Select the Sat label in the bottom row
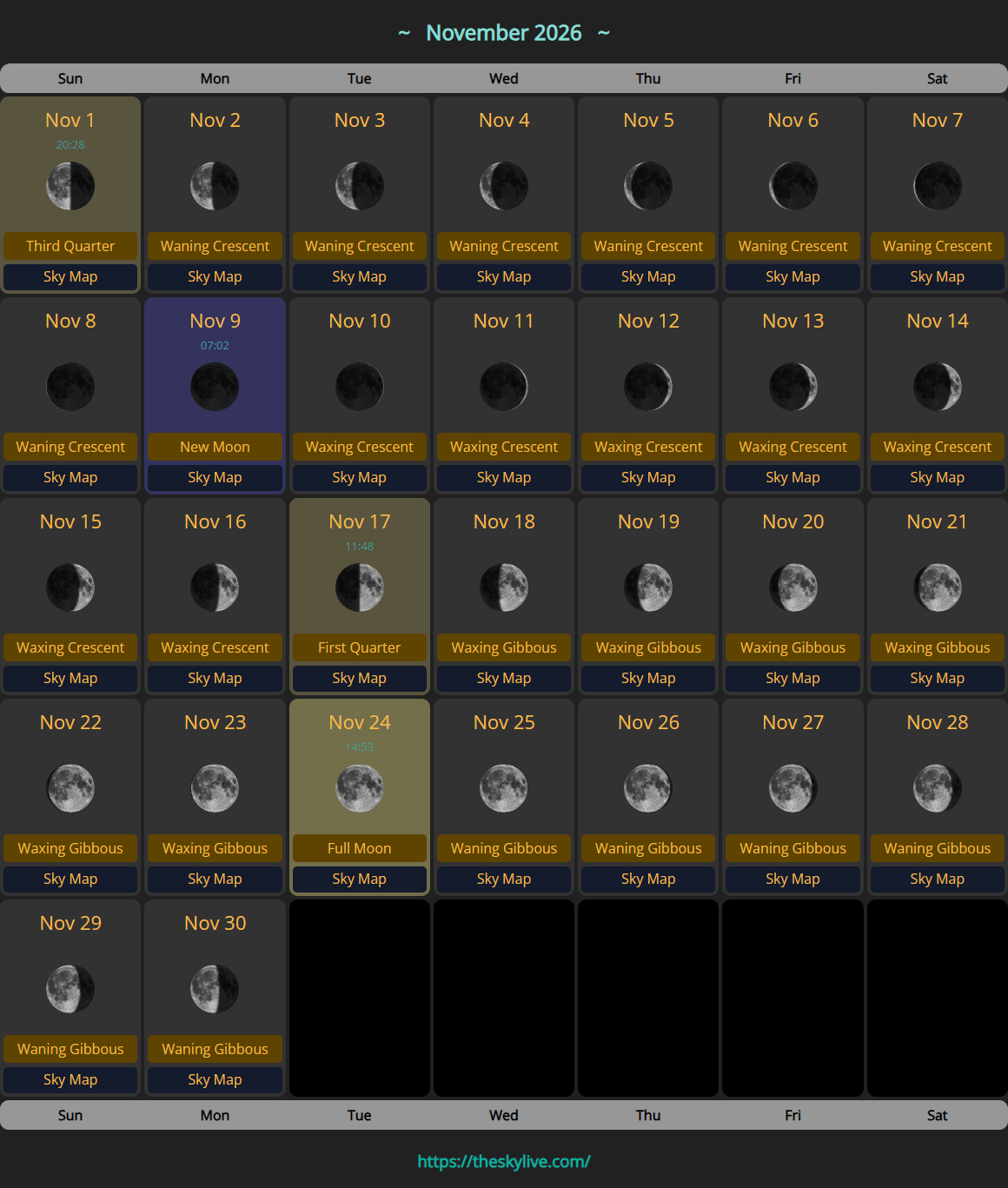 point(938,1115)
